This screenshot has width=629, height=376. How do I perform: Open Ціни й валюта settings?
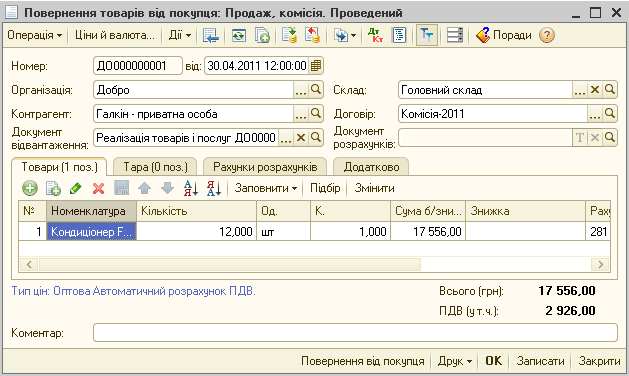[114, 35]
